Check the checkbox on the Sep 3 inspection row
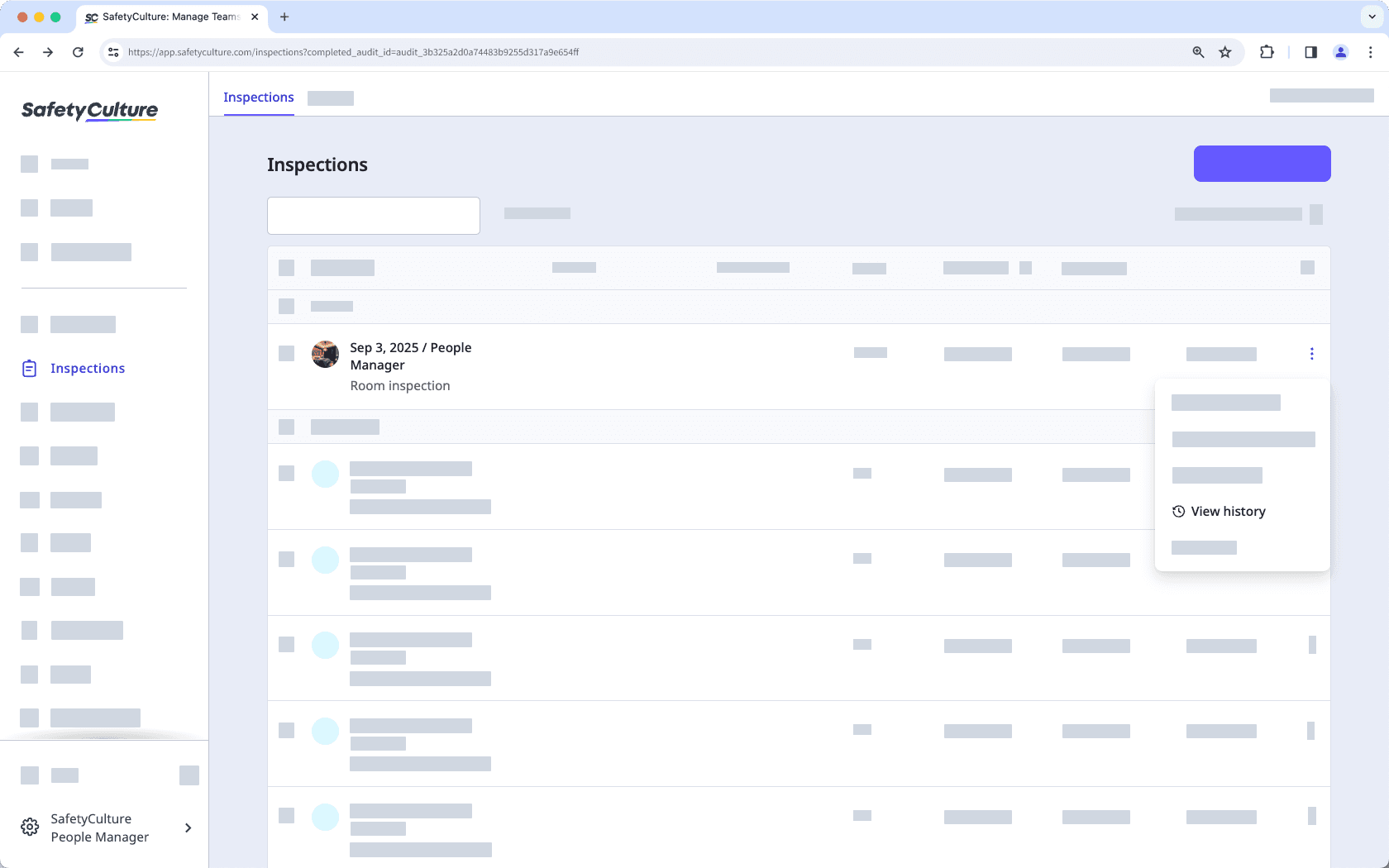 click(x=286, y=353)
